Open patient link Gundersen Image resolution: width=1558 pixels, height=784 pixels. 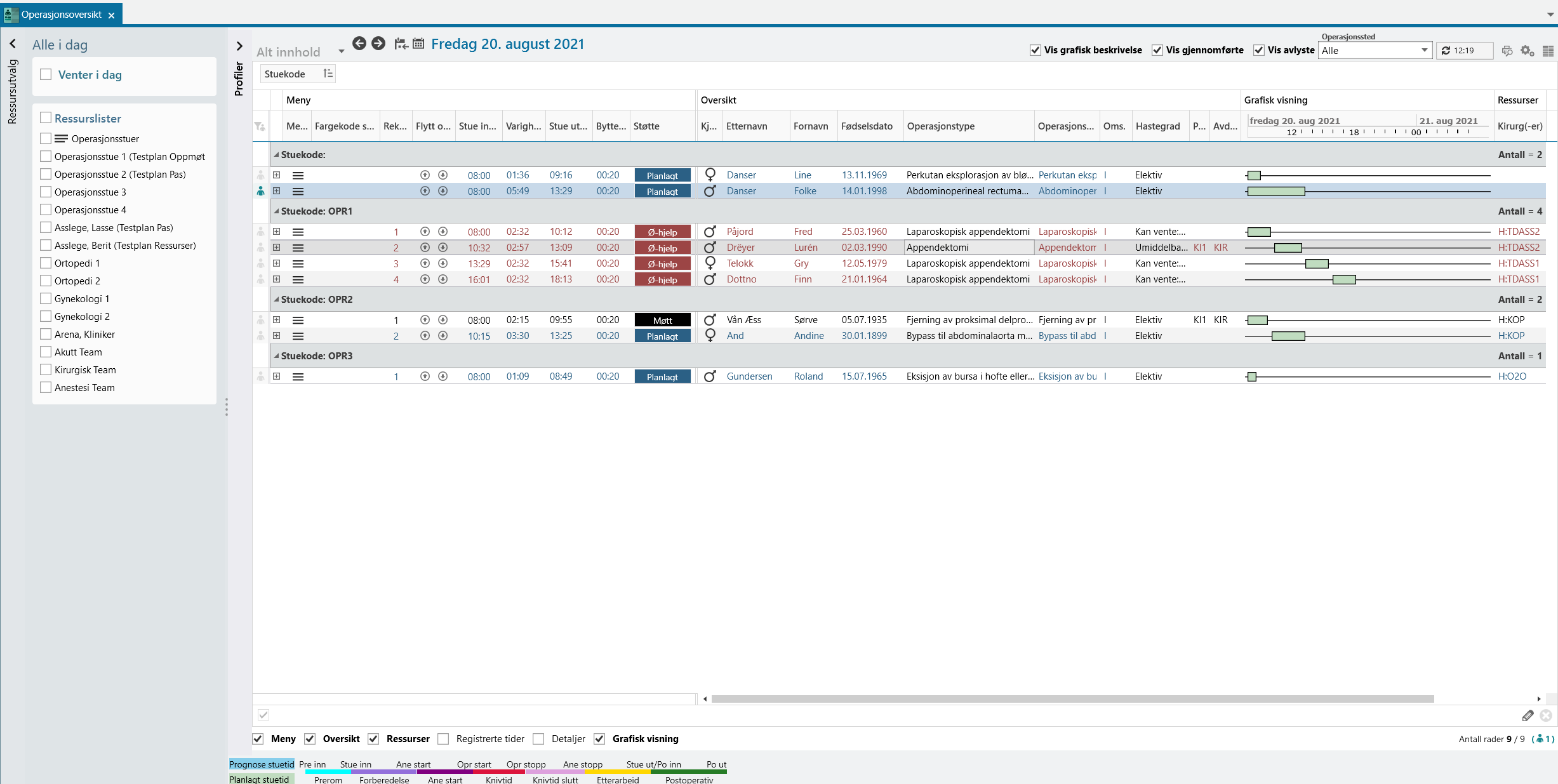click(x=749, y=376)
